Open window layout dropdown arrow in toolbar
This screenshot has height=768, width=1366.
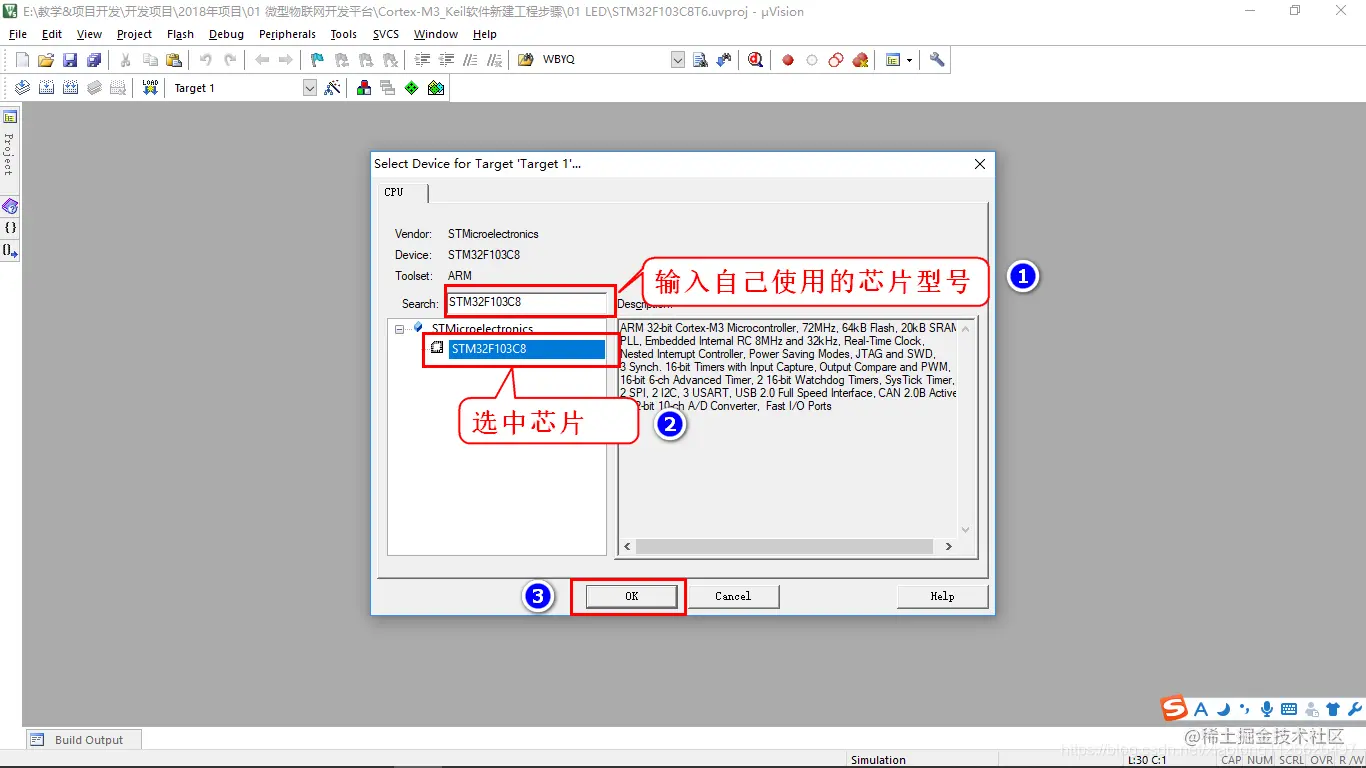[909, 60]
